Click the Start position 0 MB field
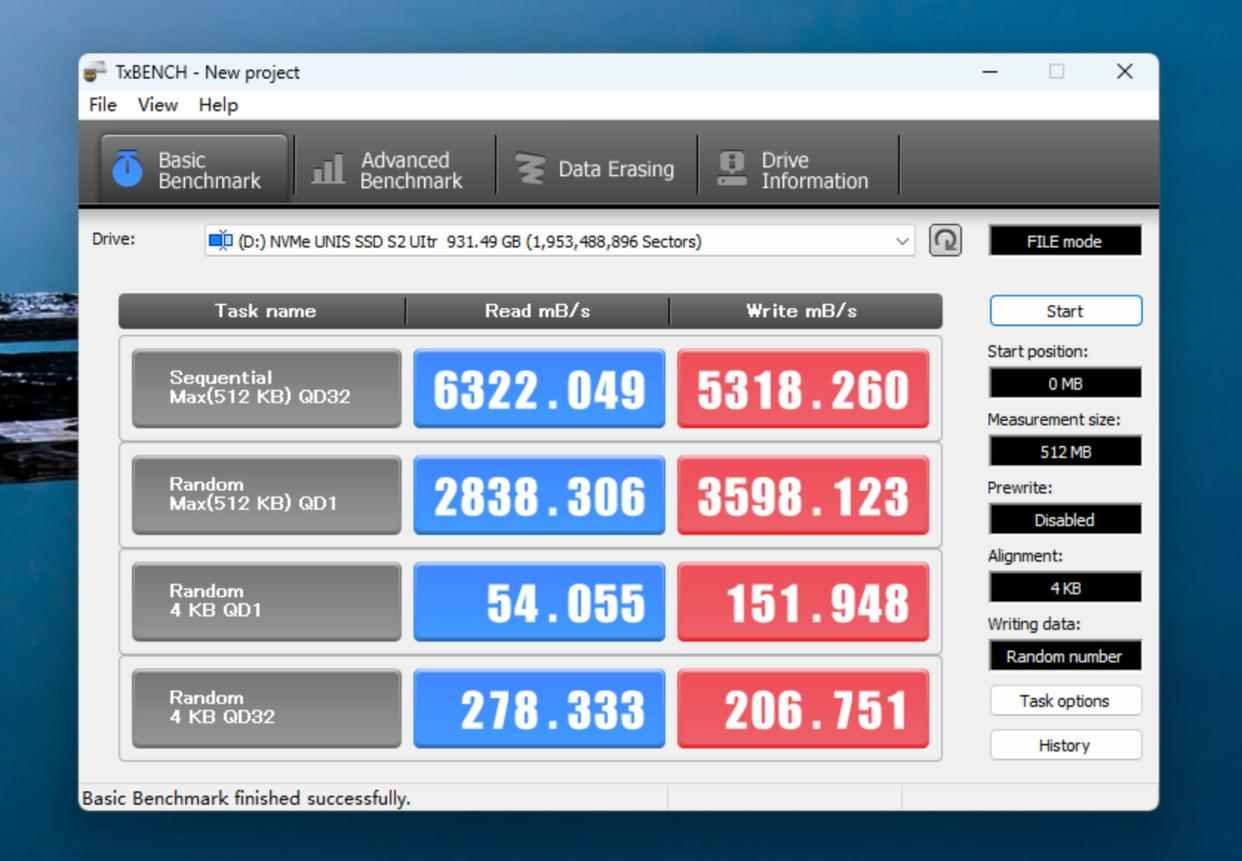Viewport: 1242px width, 861px height. click(1065, 383)
